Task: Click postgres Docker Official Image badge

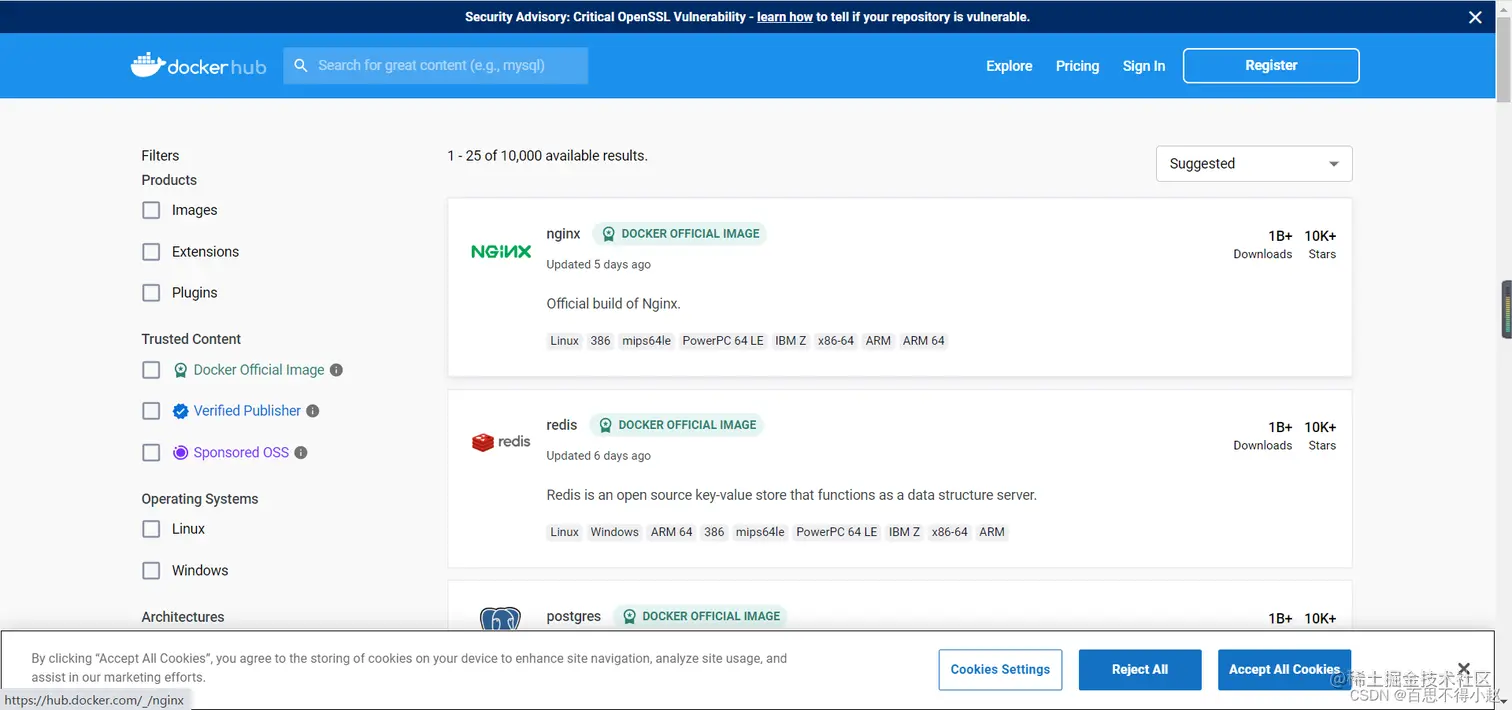Action: [x=700, y=616]
